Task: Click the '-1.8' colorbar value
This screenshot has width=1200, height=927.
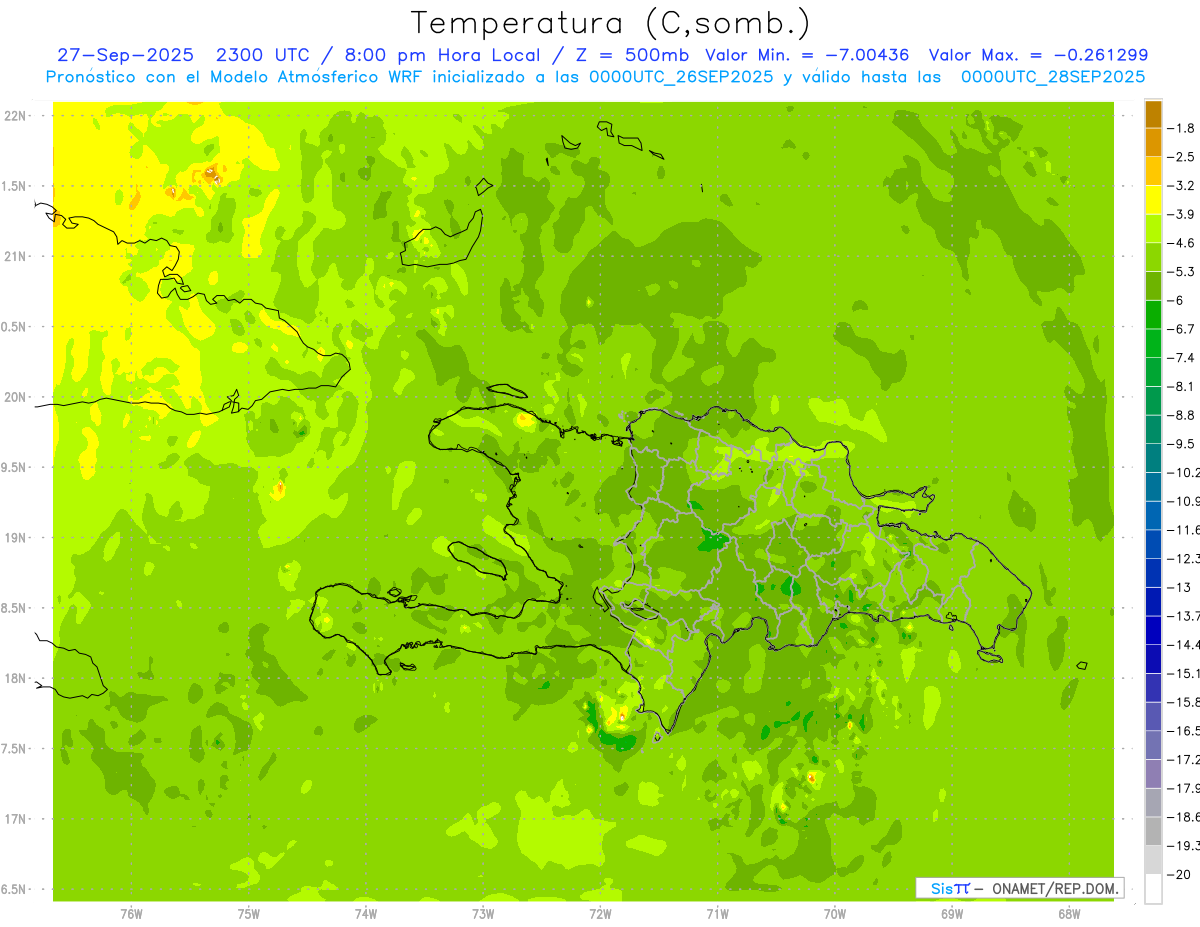Action: coord(1182,128)
